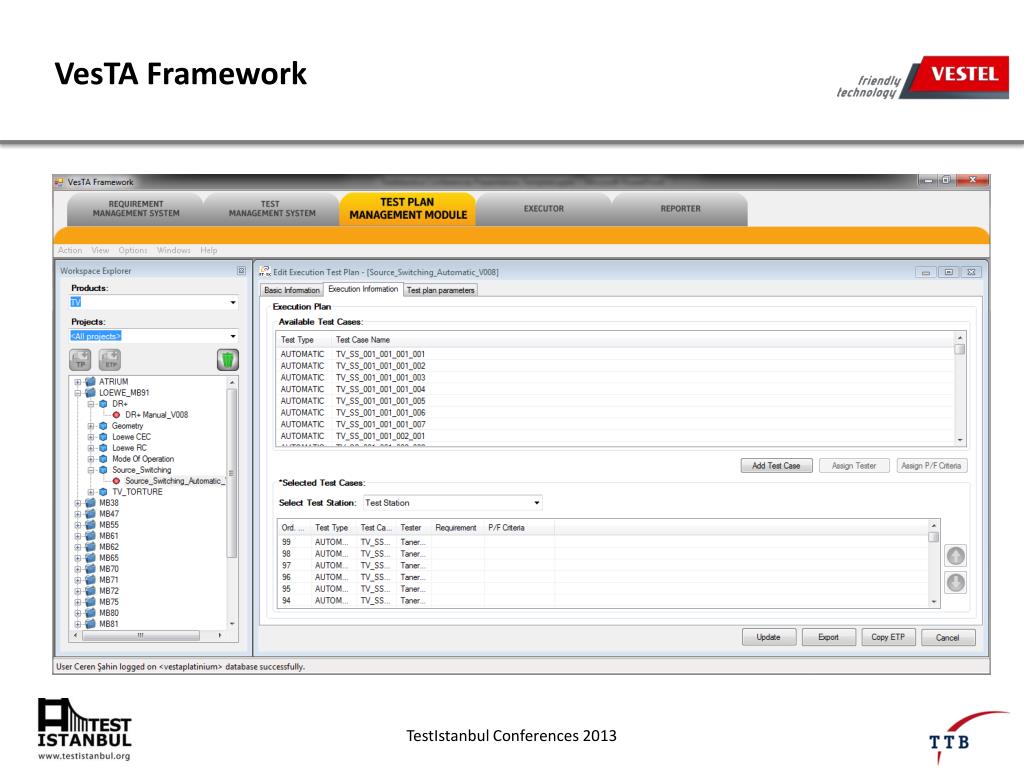Move selected test case up arrow
Viewport: 1024px width, 768px height.
click(955, 556)
